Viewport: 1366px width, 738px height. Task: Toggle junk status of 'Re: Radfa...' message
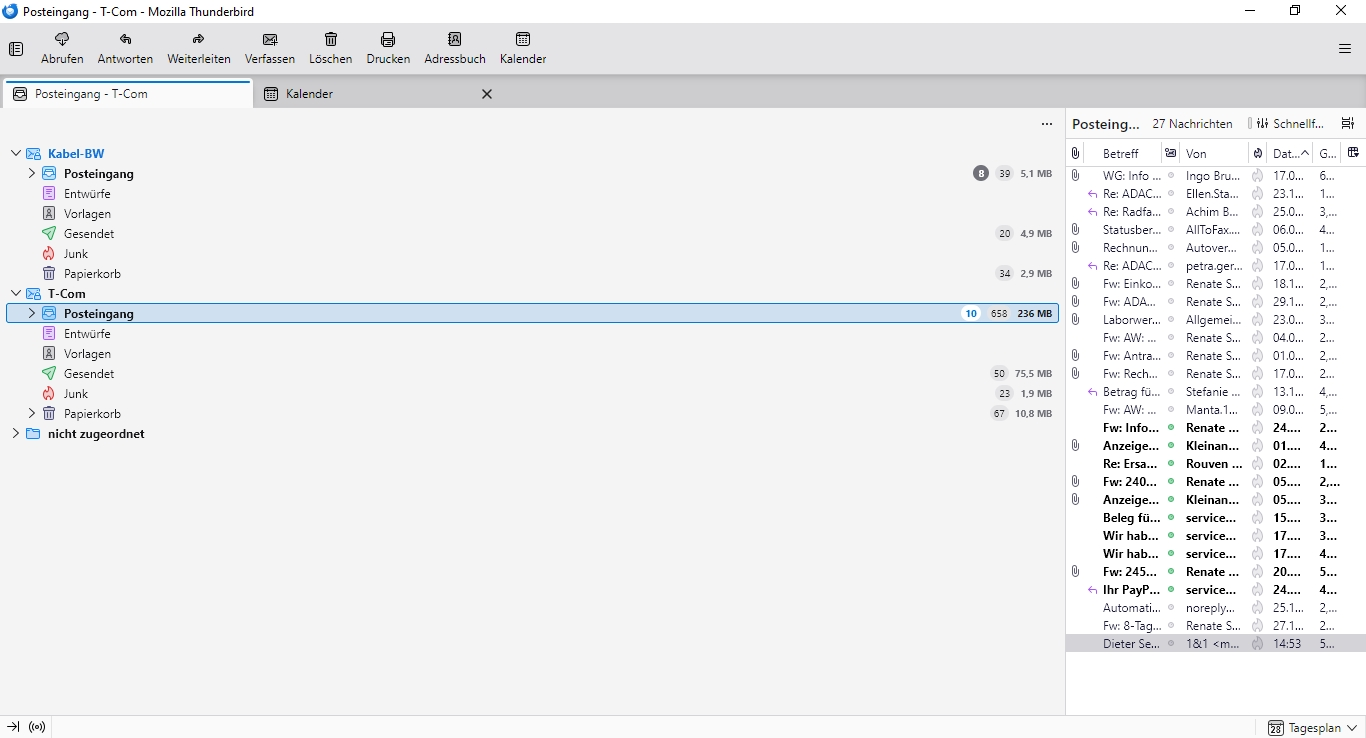pos(1258,212)
